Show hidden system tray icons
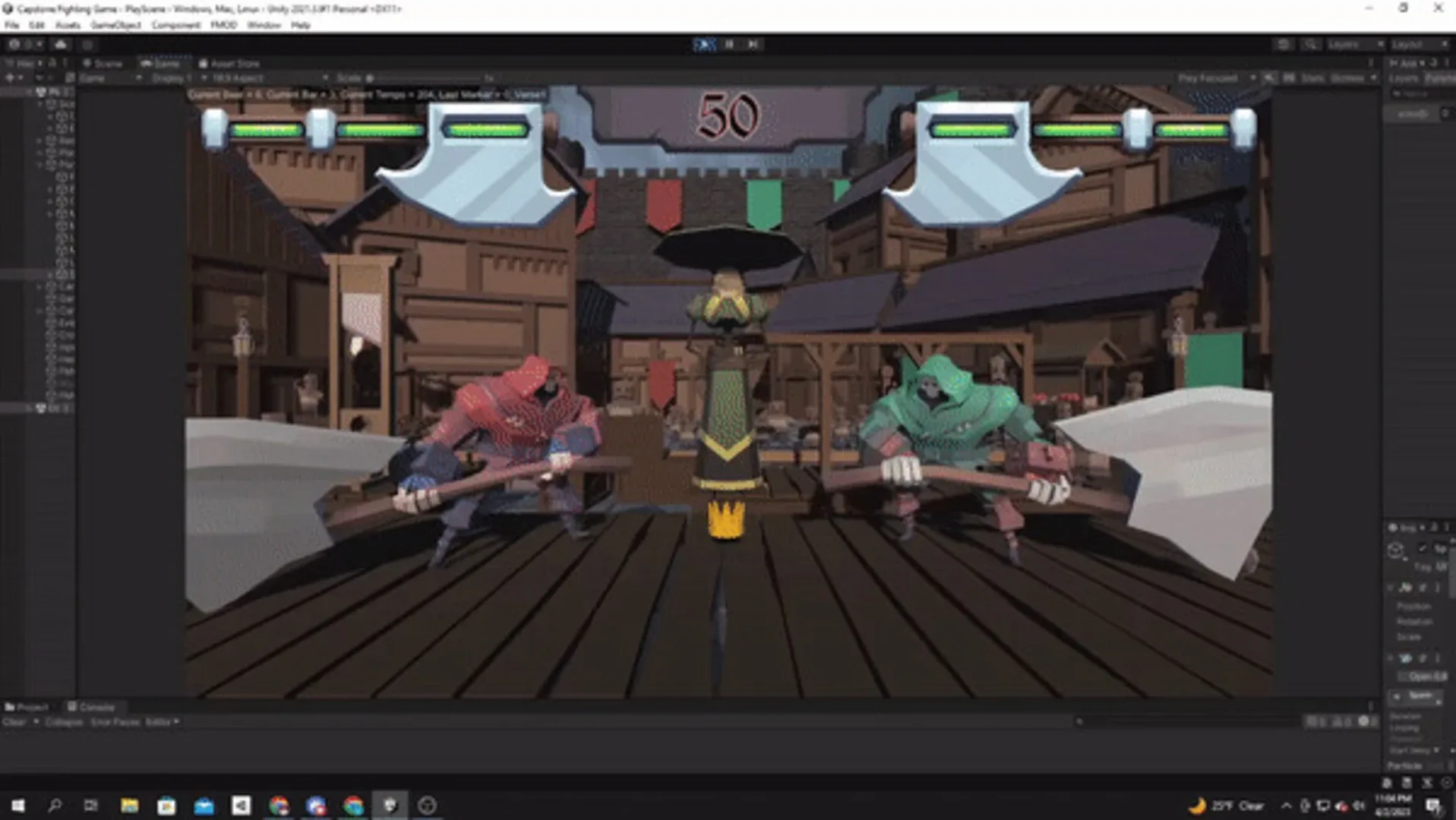Viewport: 1456px width, 820px height. 1286,806
